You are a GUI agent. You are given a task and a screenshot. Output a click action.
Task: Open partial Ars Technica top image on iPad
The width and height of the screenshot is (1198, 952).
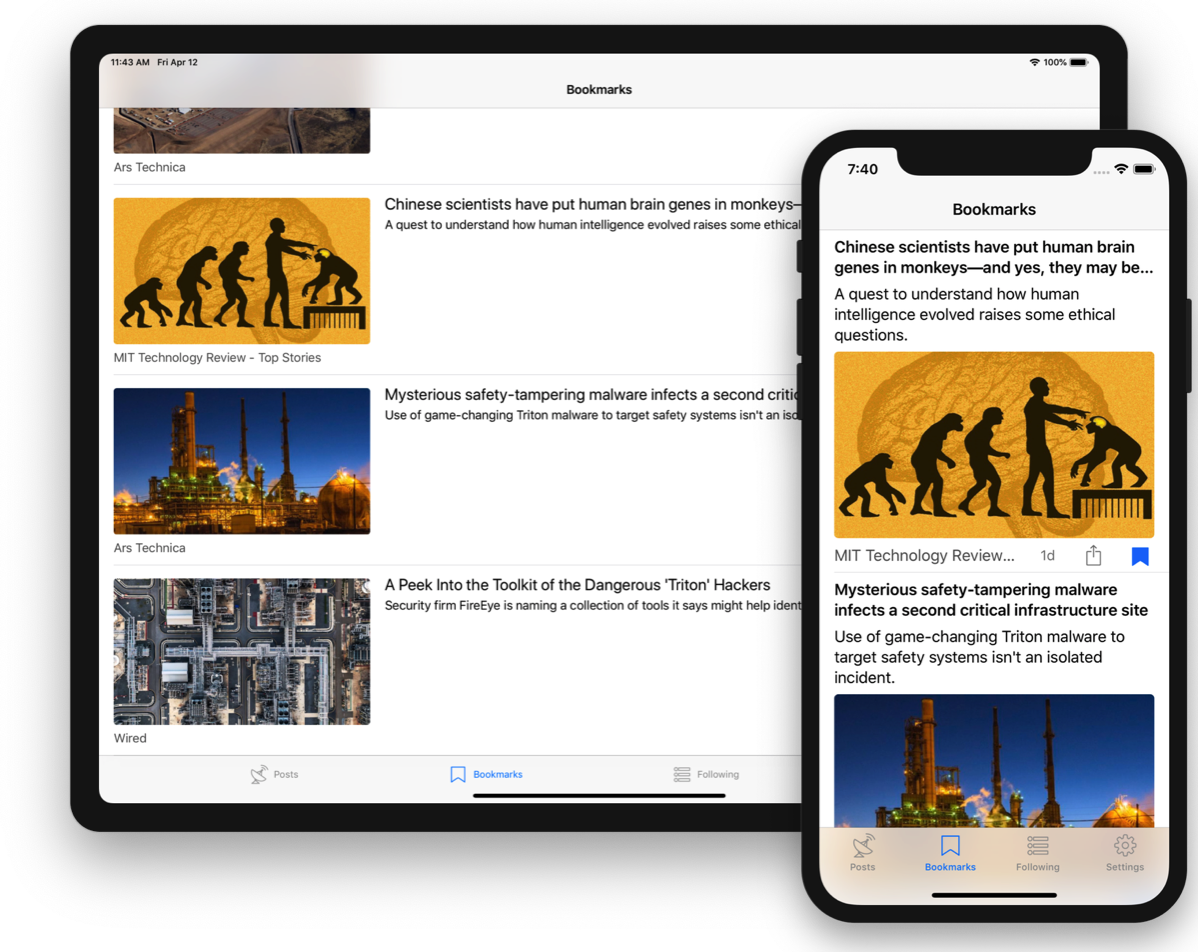click(x=241, y=131)
